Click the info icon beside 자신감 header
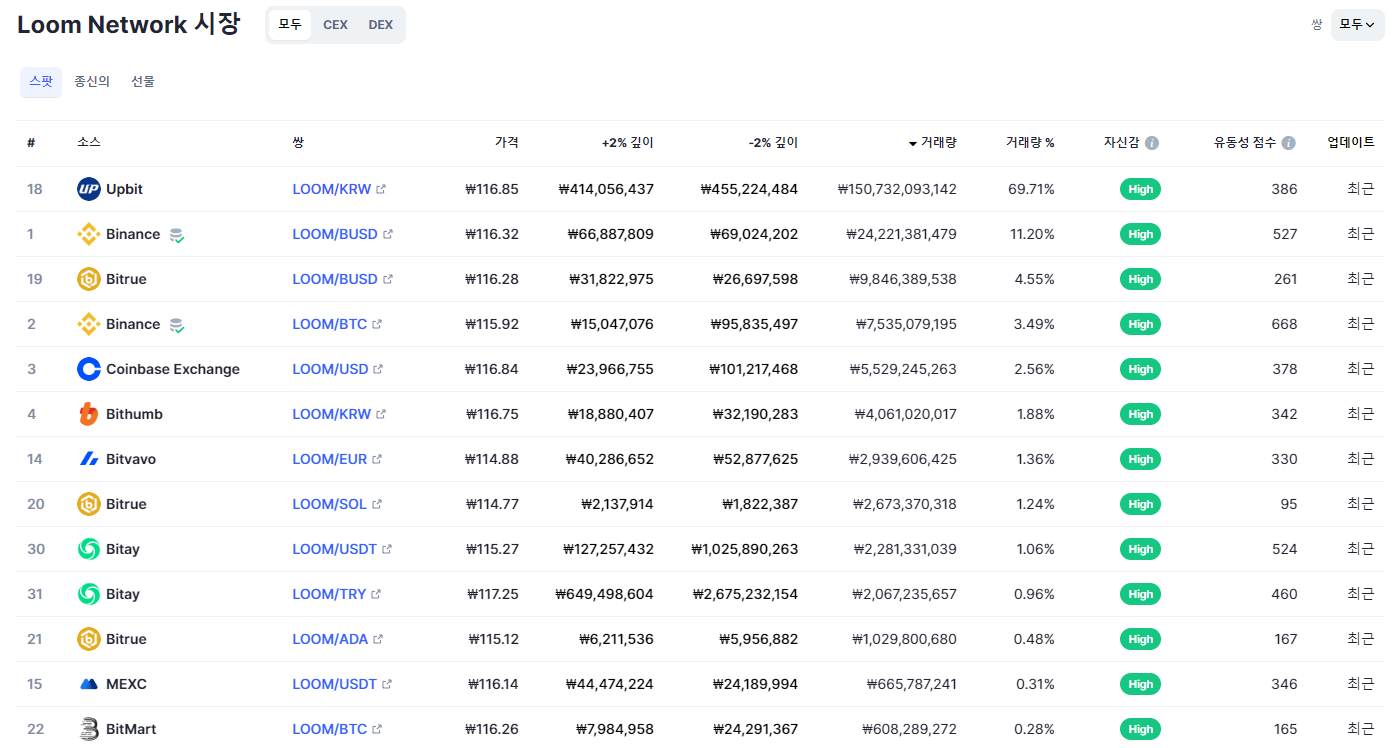Image resolution: width=1400 pixels, height=748 pixels. 1152,143
